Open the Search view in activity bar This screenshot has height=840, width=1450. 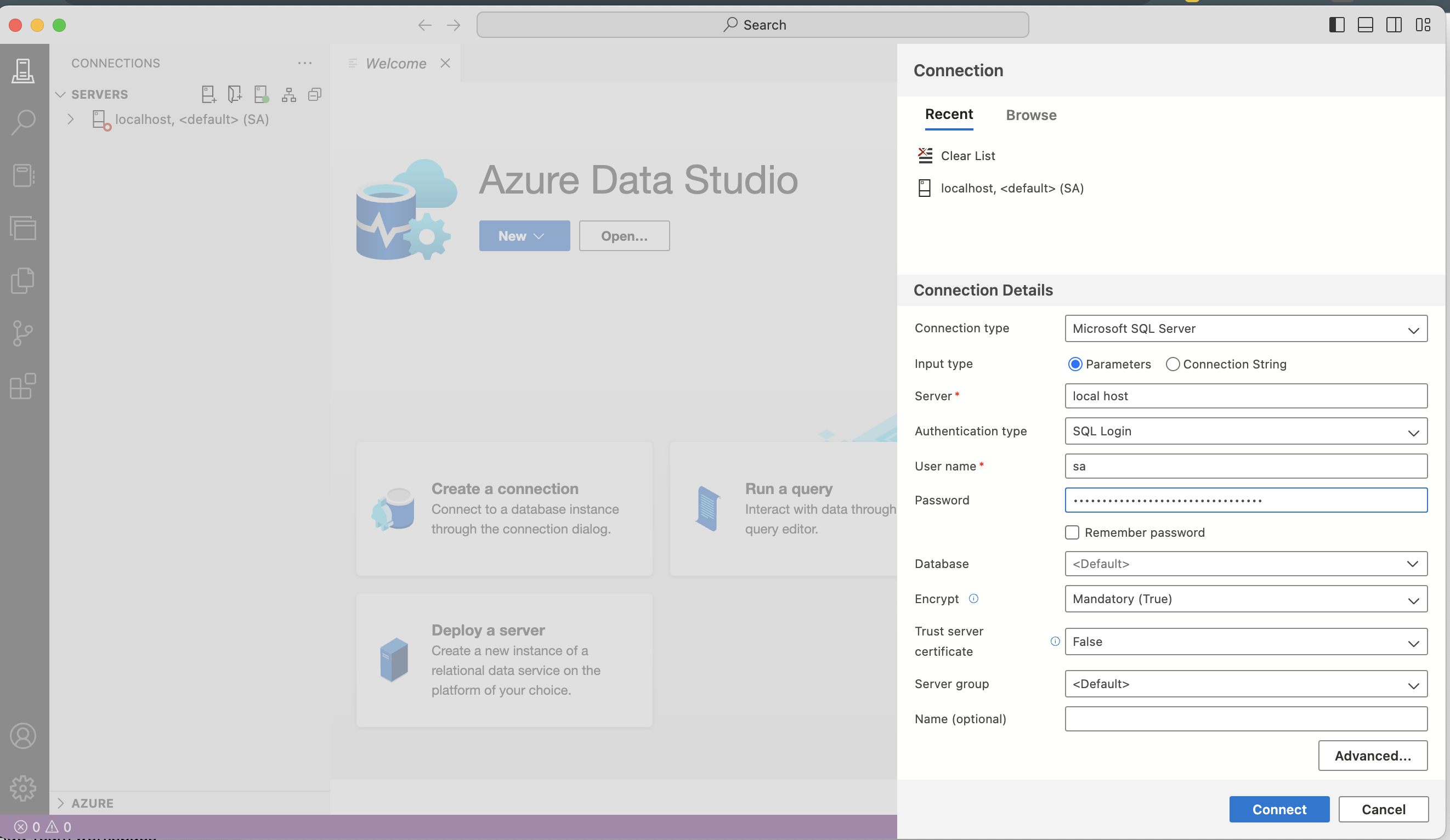[x=23, y=123]
